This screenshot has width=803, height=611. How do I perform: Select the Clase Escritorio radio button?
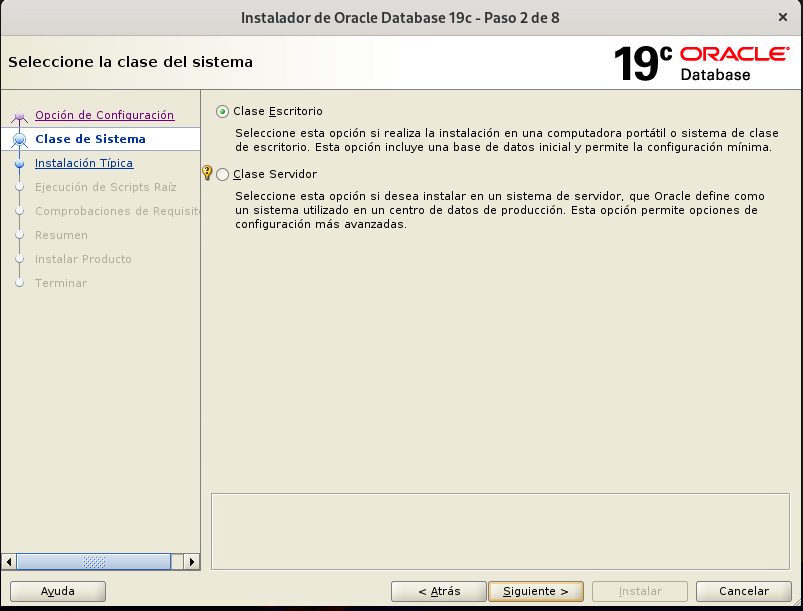tap(222, 111)
